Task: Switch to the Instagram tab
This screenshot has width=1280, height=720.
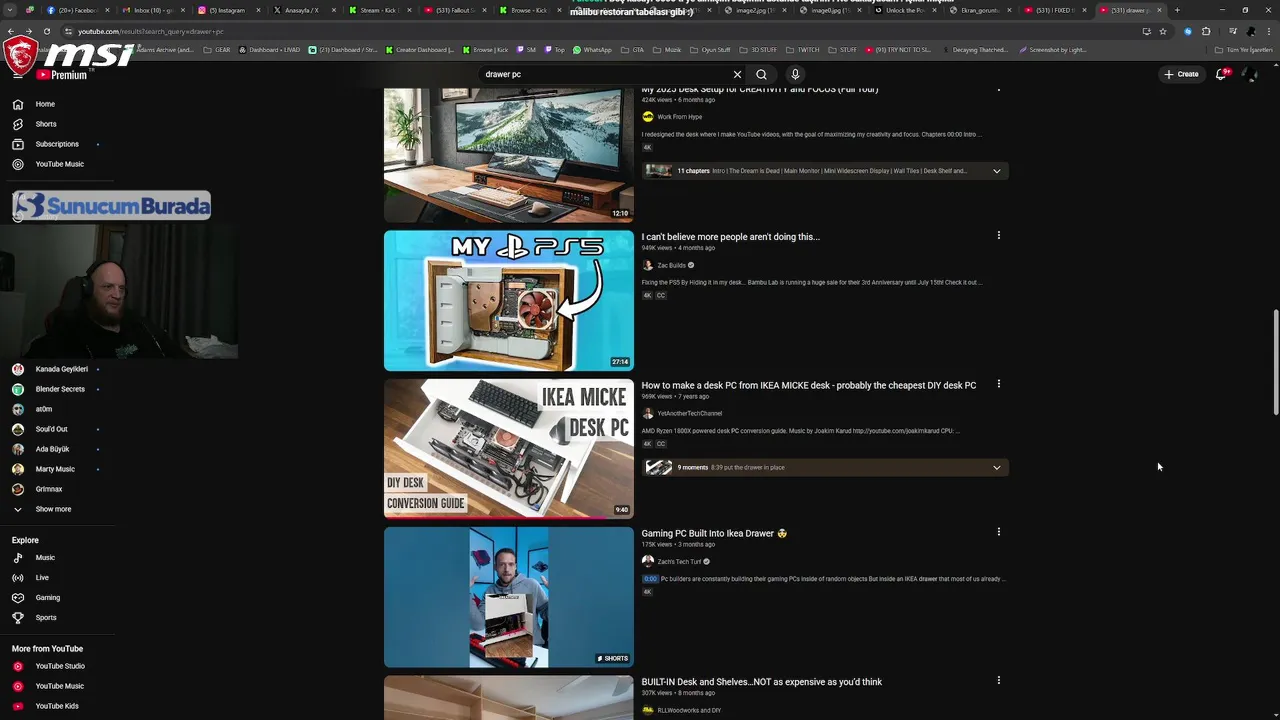Action: (229, 10)
